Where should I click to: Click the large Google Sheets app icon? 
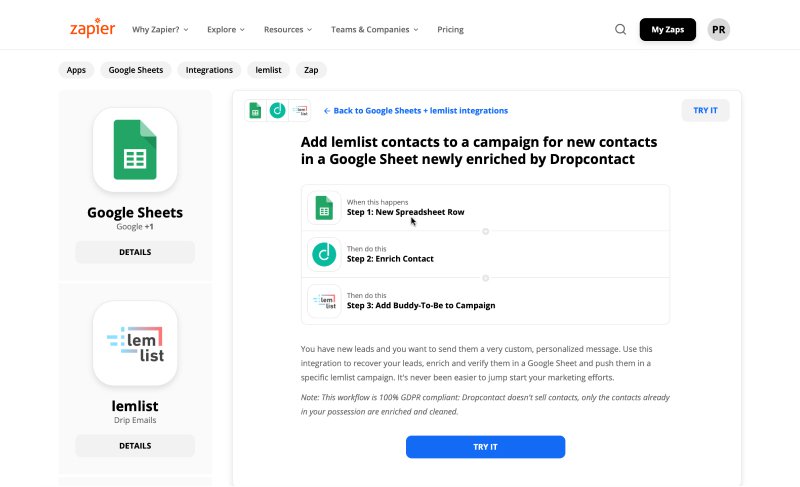pos(135,149)
